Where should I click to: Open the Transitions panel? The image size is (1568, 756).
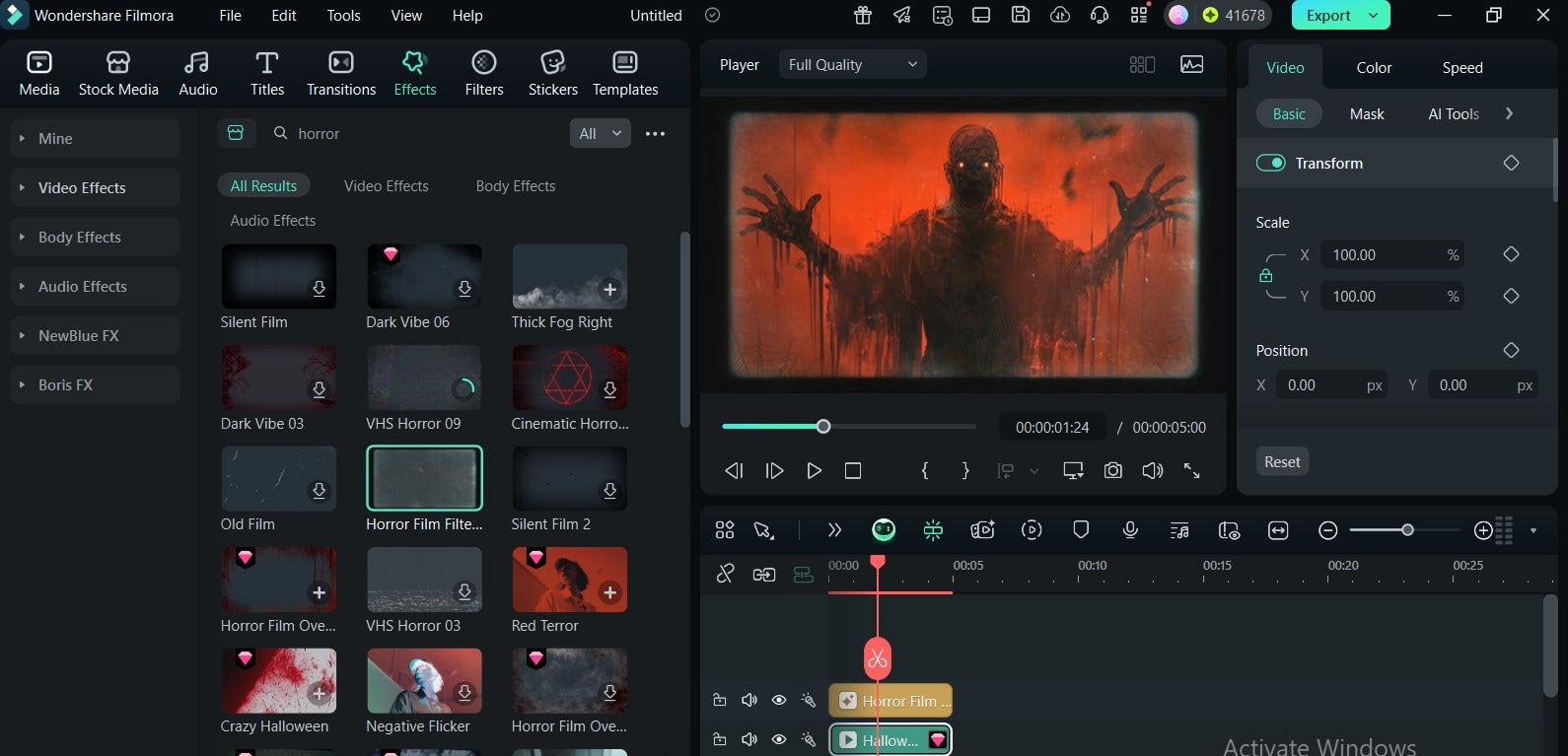click(341, 74)
